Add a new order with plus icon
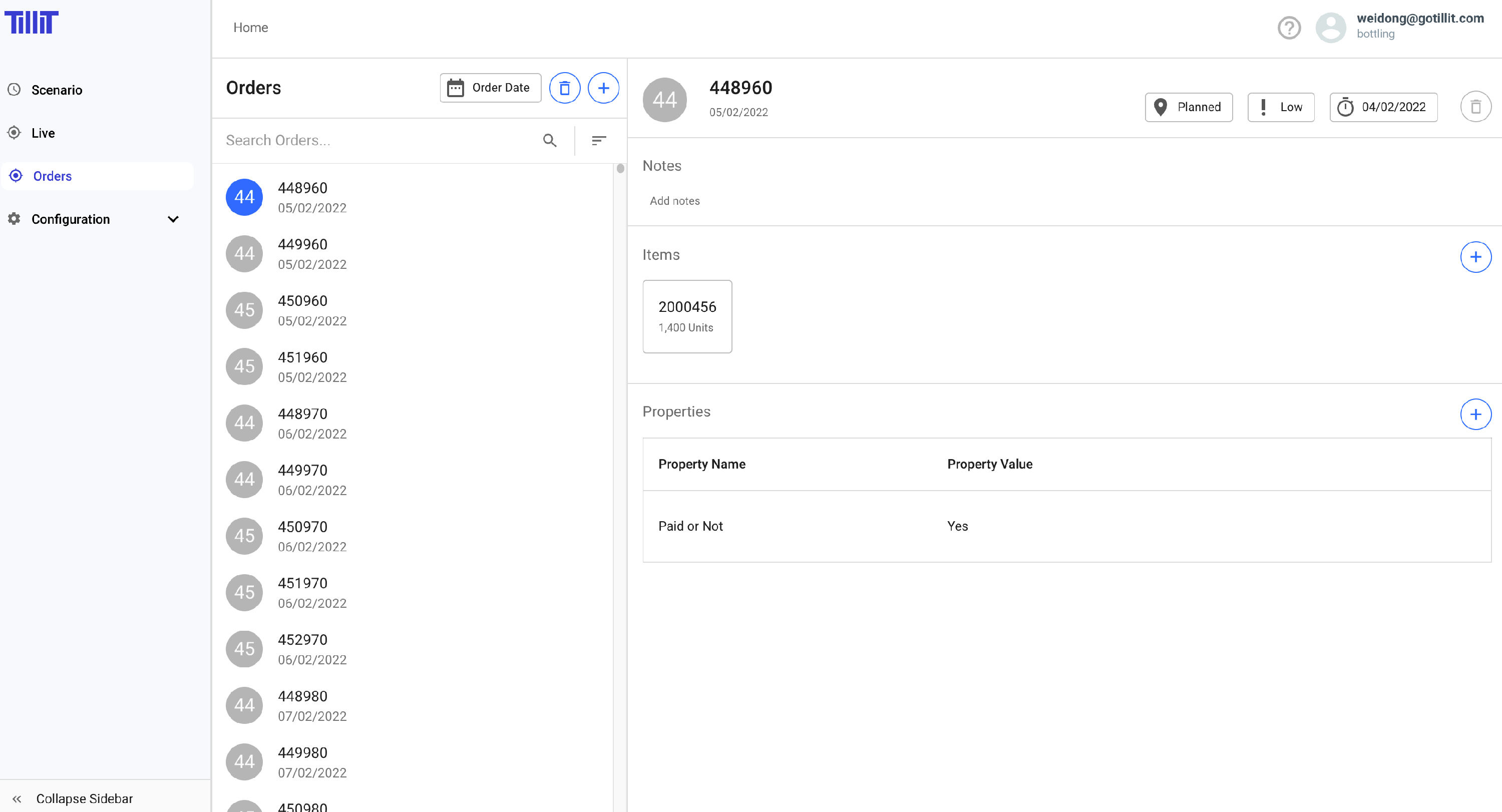1502x812 pixels. pyautogui.click(x=603, y=88)
